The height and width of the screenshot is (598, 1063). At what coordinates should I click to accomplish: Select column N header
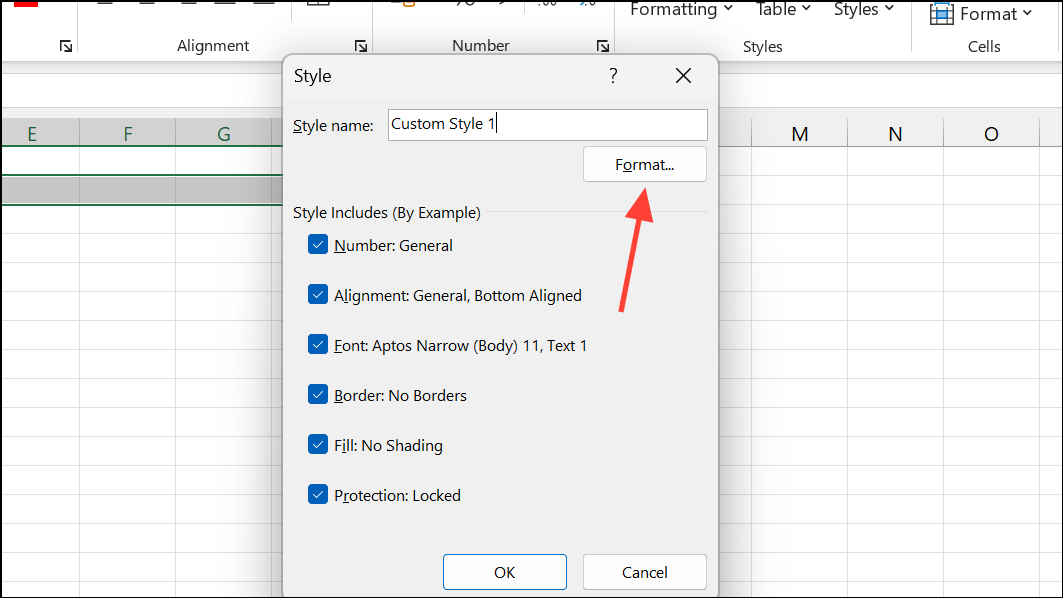coord(895,134)
